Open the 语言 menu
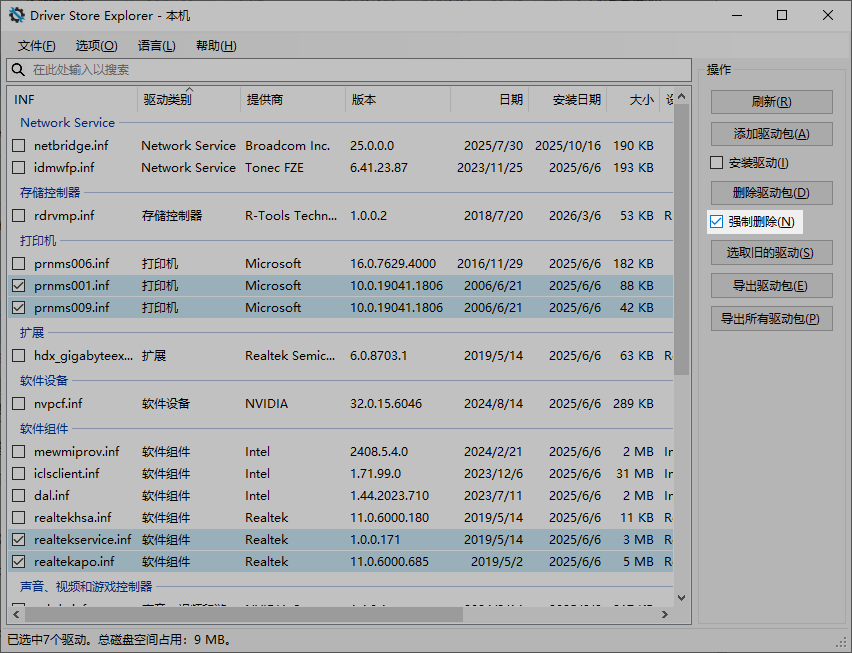This screenshot has width=852, height=653. tap(156, 46)
